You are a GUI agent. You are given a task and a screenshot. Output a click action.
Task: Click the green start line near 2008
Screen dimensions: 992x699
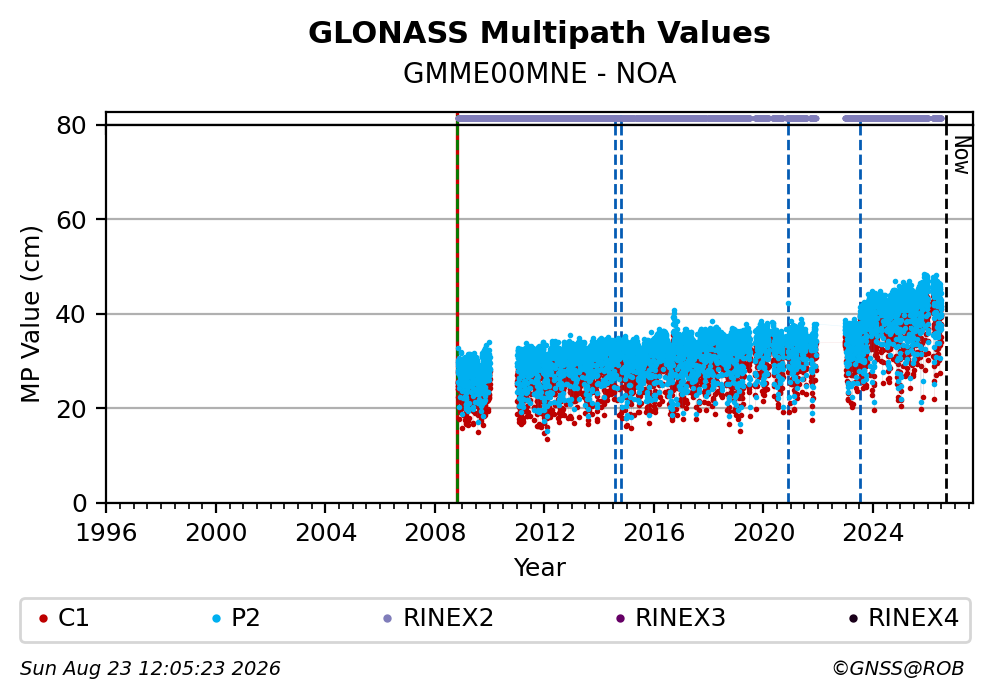pyautogui.click(x=457, y=310)
